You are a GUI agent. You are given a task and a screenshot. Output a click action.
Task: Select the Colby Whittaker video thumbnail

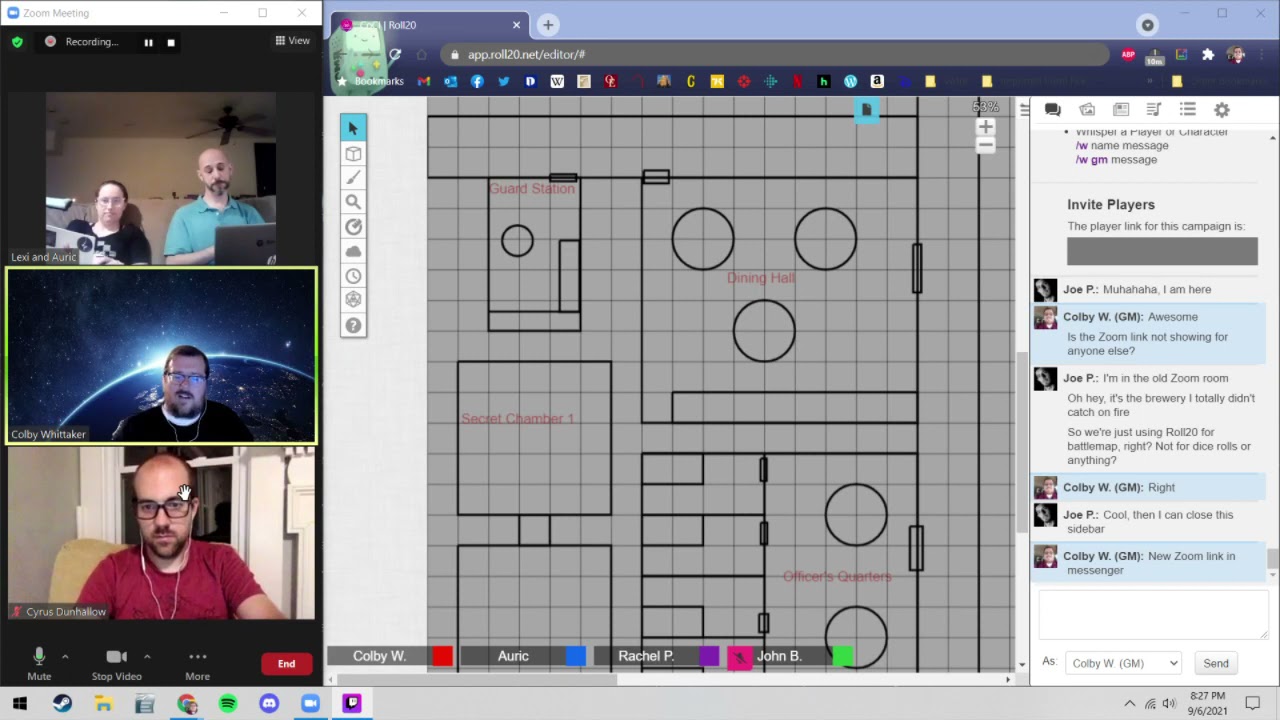[x=161, y=355]
